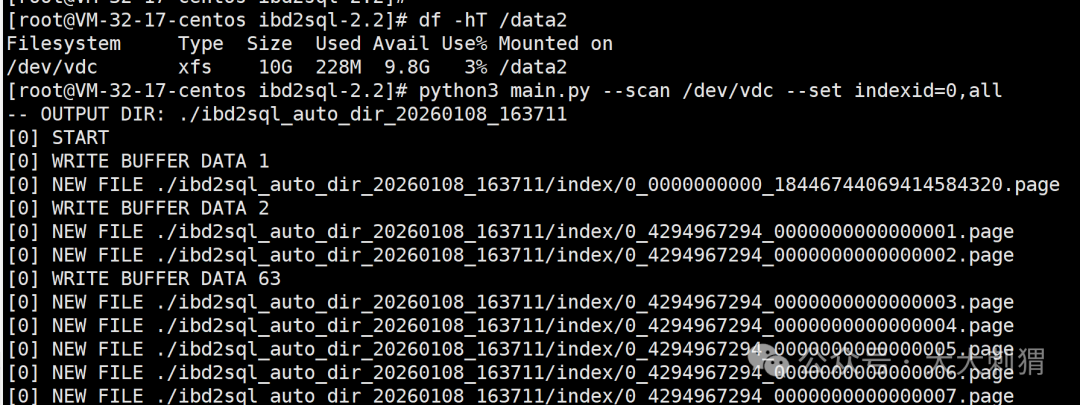Image resolution: width=1080 pixels, height=405 pixels.
Task: Click the "-hT" option of df
Action: [470, 21]
